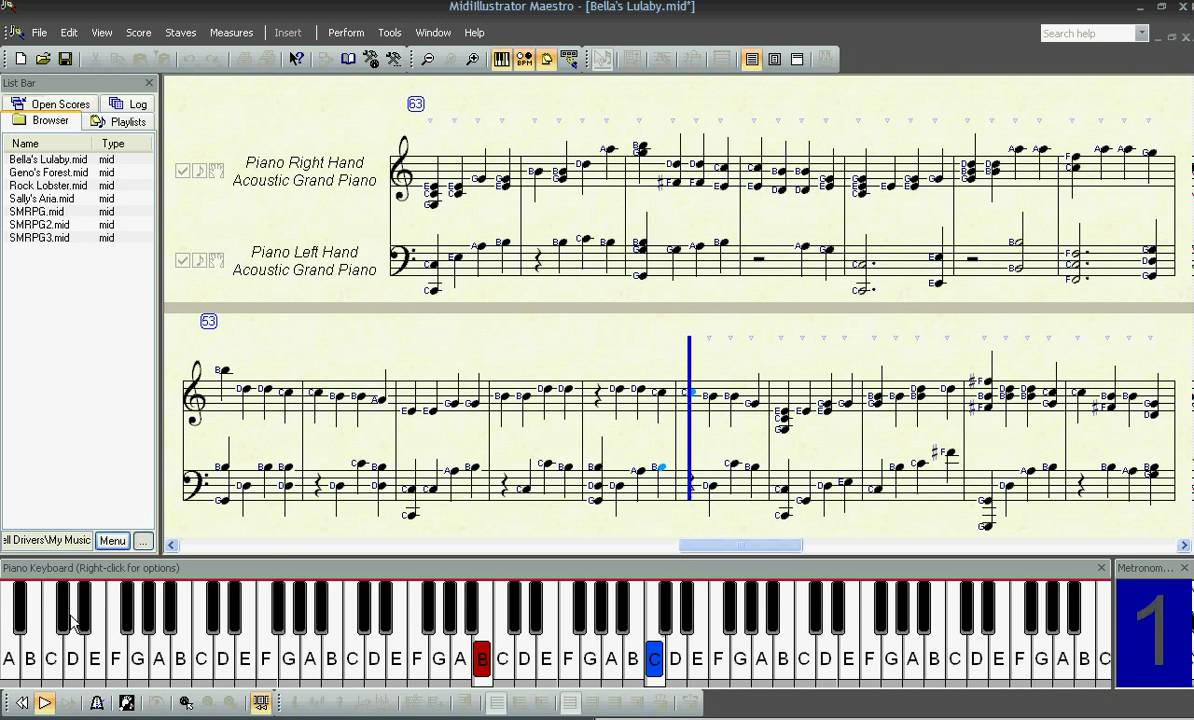
Task: Open the Score menu
Action: (x=139, y=33)
